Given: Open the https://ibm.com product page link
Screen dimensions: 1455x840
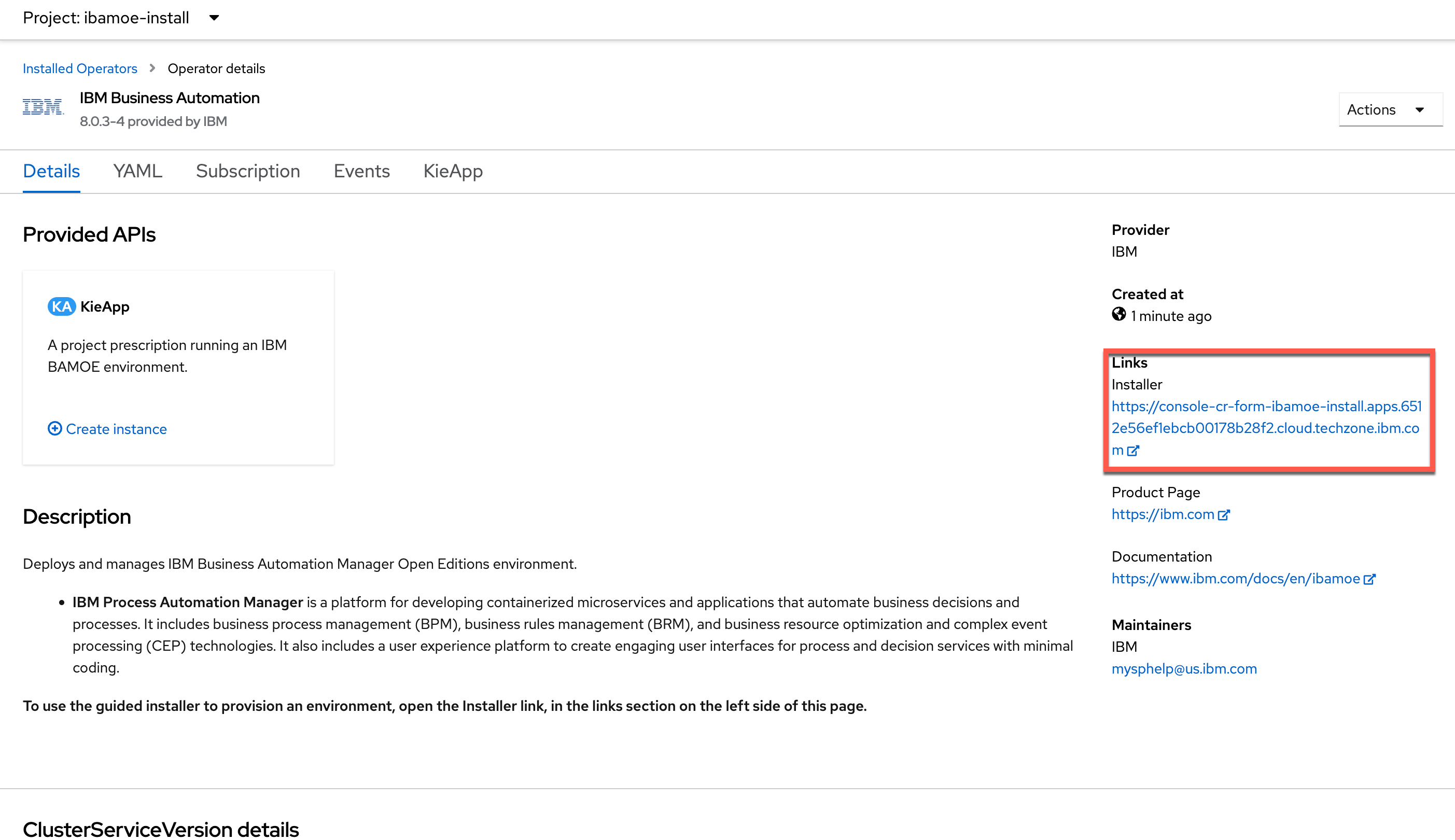Looking at the screenshot, I should pos(1163,514).
